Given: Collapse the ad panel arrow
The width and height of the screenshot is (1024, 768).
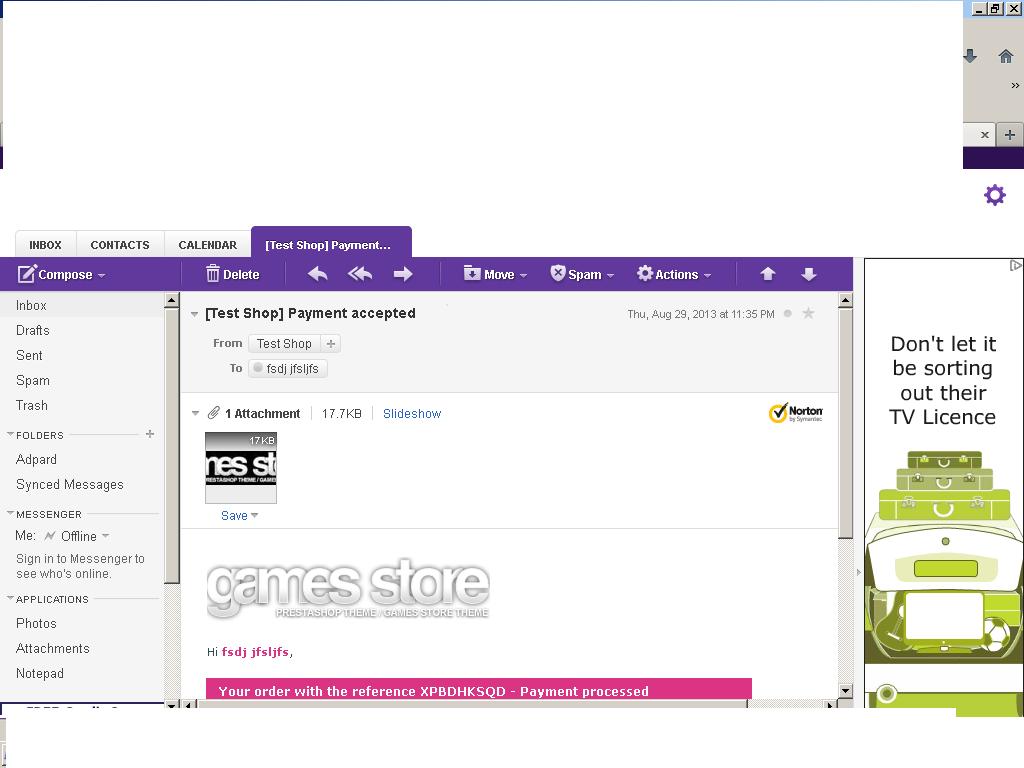Looking at the screenshot, I should click(859, 572).
